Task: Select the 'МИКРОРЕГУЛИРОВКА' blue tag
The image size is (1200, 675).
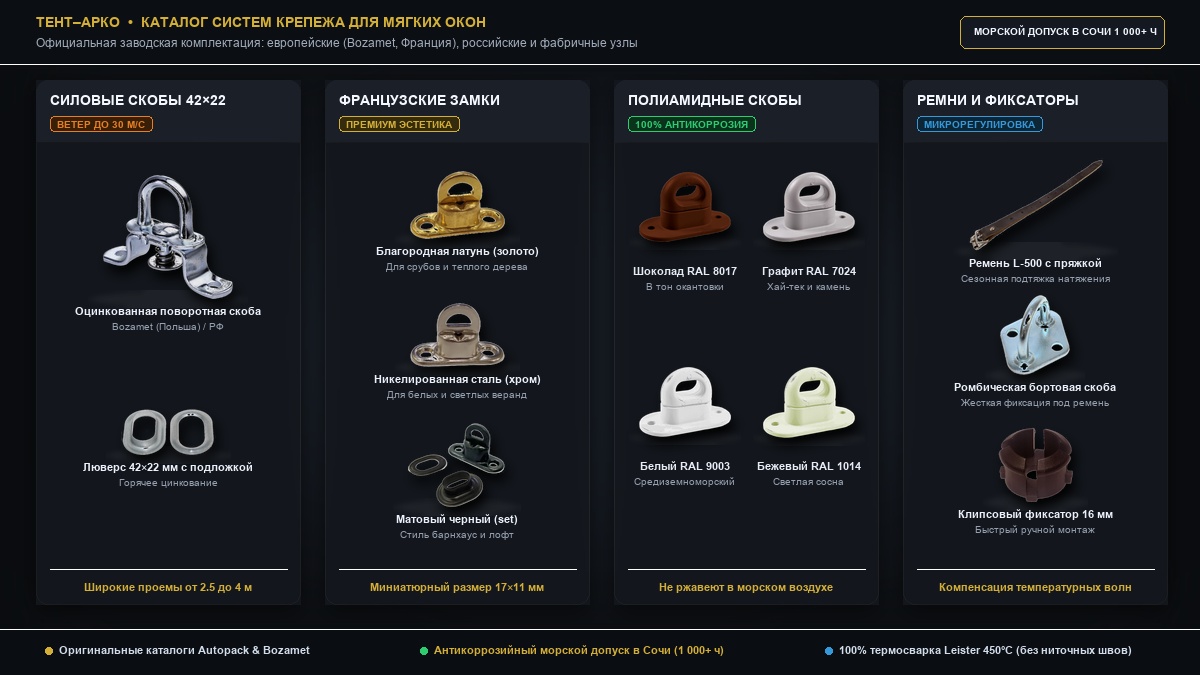Action: pos(980,124)
